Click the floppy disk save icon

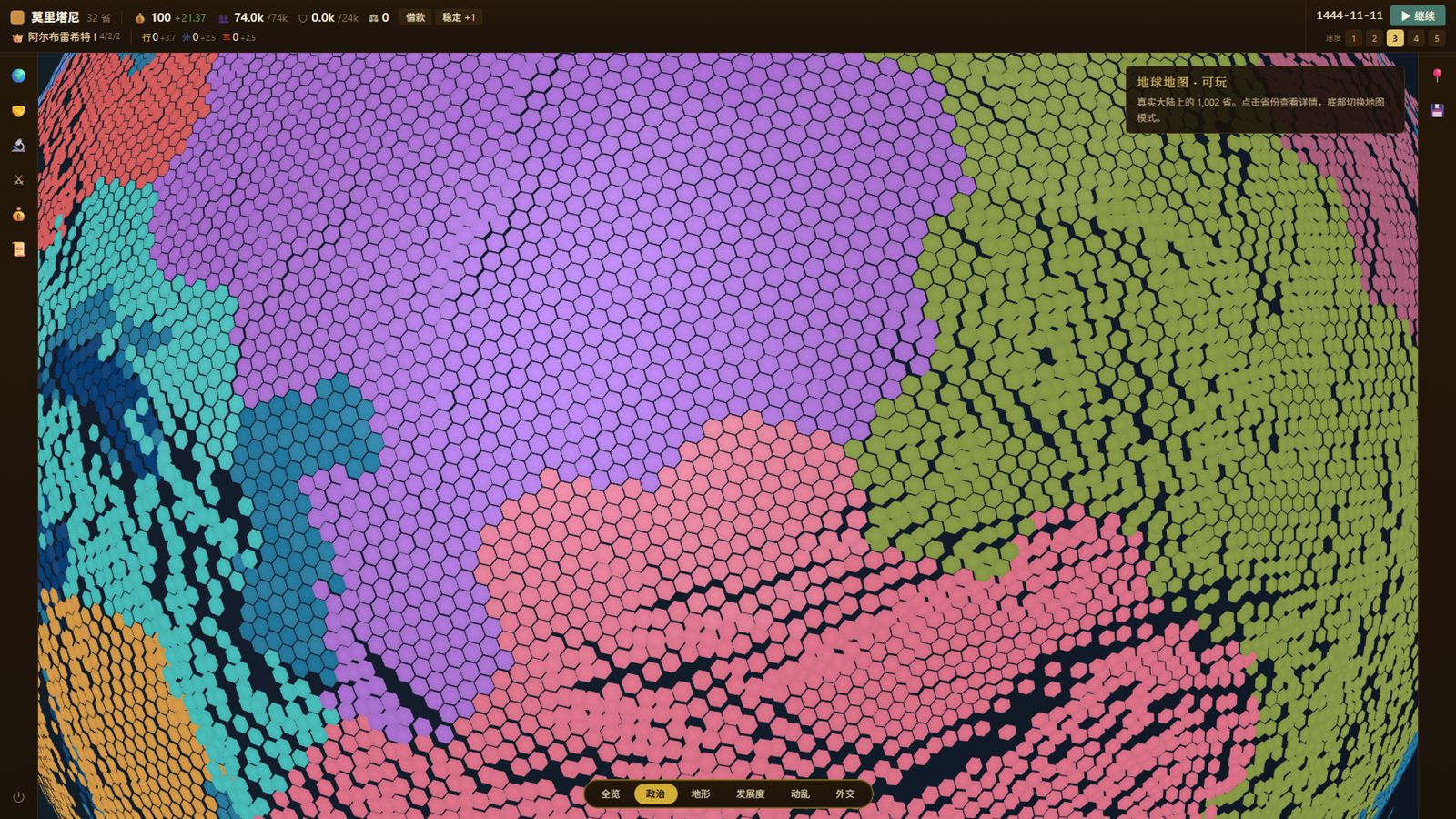(1437, 110)
